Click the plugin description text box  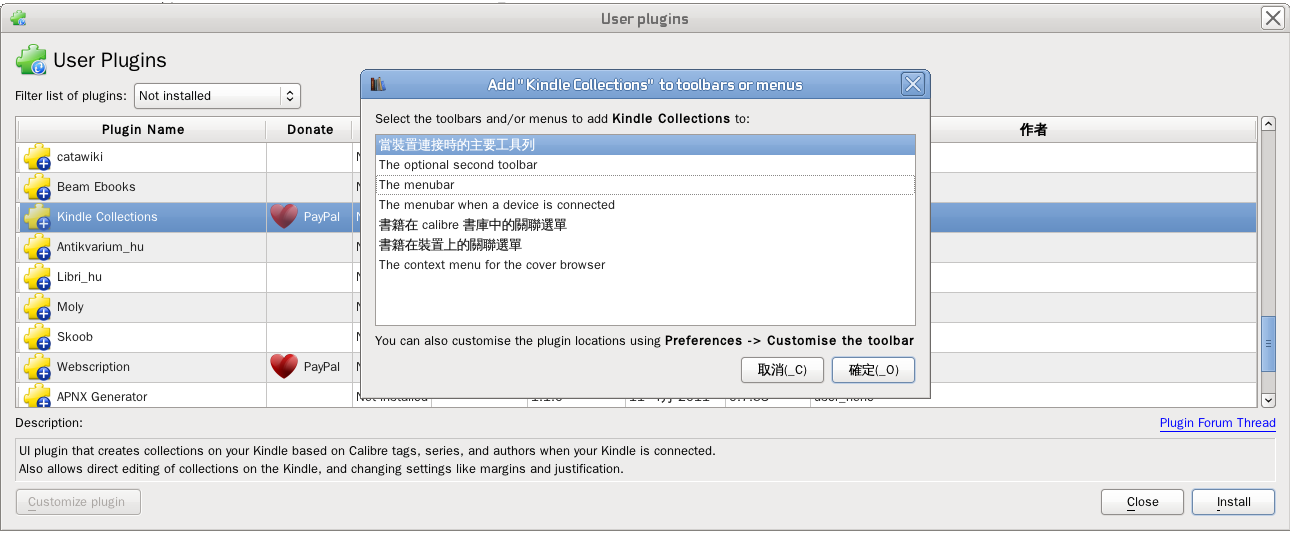(x=646, y=460)
